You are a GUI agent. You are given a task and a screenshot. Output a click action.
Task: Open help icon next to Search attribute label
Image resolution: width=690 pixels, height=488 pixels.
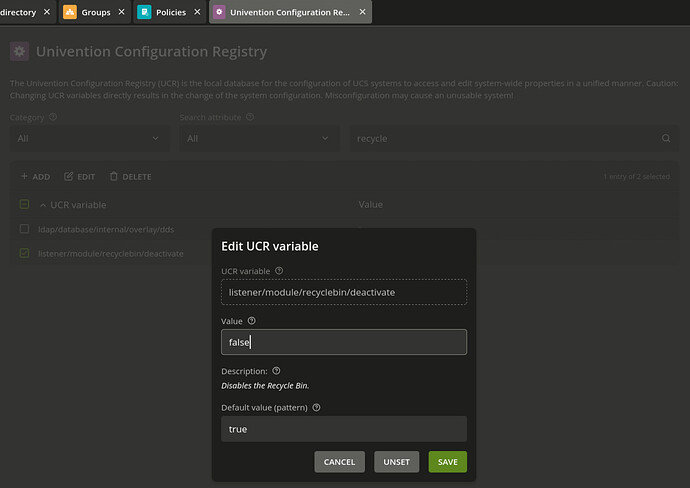pyautogui.click(x=250, y=117)
